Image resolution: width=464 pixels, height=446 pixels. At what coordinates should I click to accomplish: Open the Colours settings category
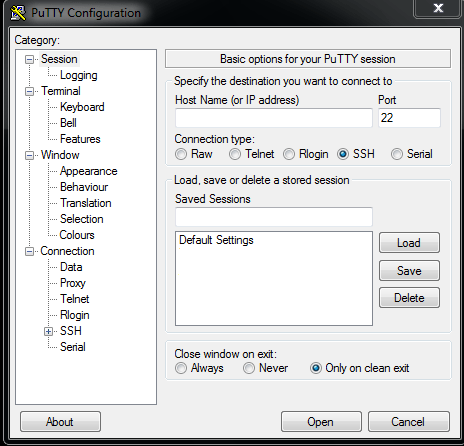click(x=77, y=235)
